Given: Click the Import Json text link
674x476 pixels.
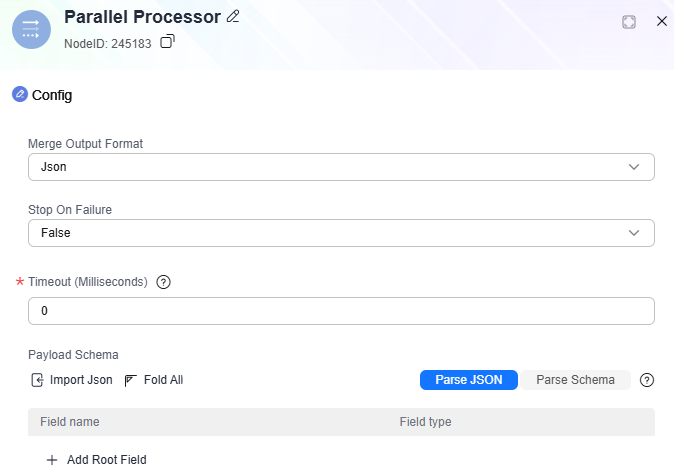Looking at the screenshot, I should tap(81, 380).
